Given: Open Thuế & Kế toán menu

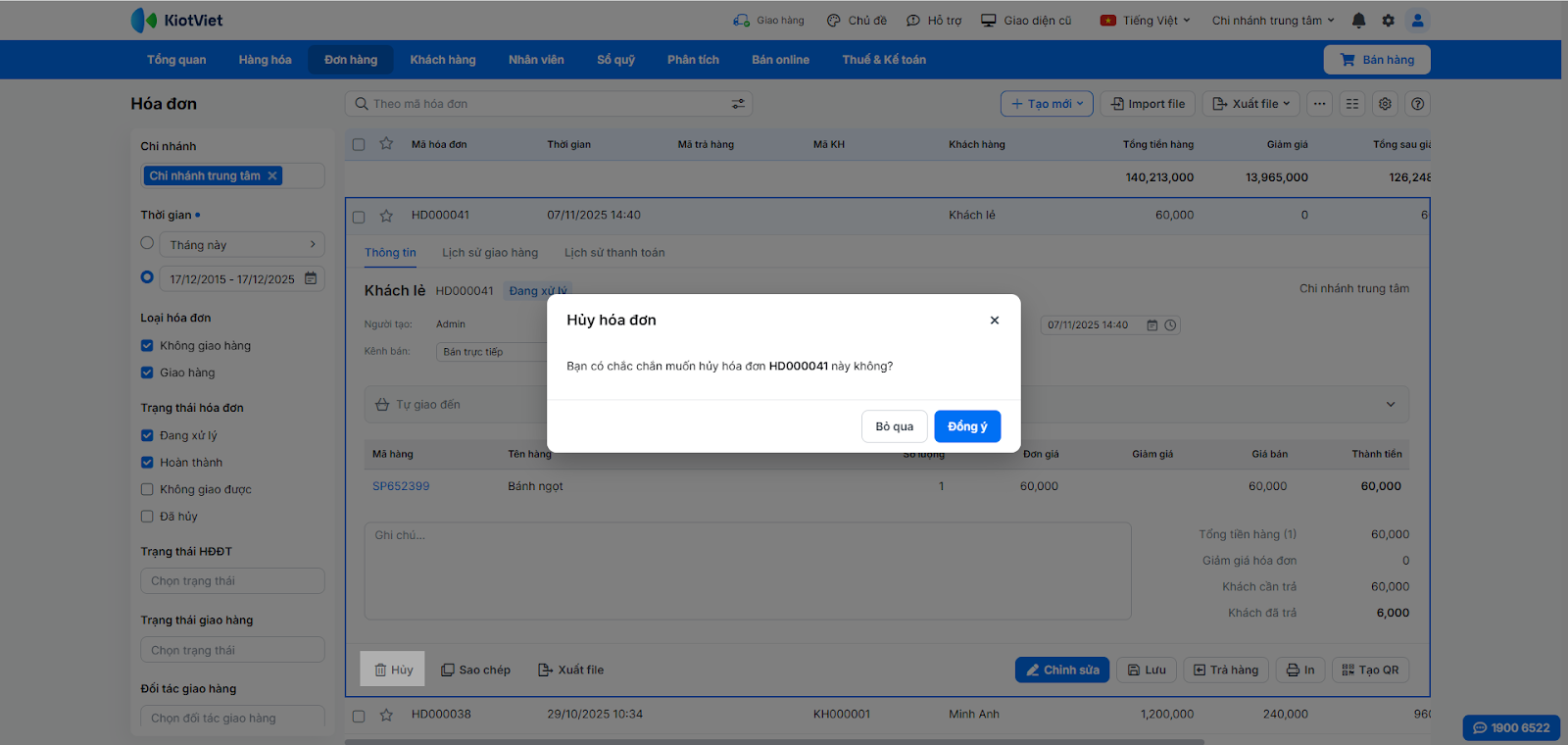Looking at the screenshot, I should [884, 60].
